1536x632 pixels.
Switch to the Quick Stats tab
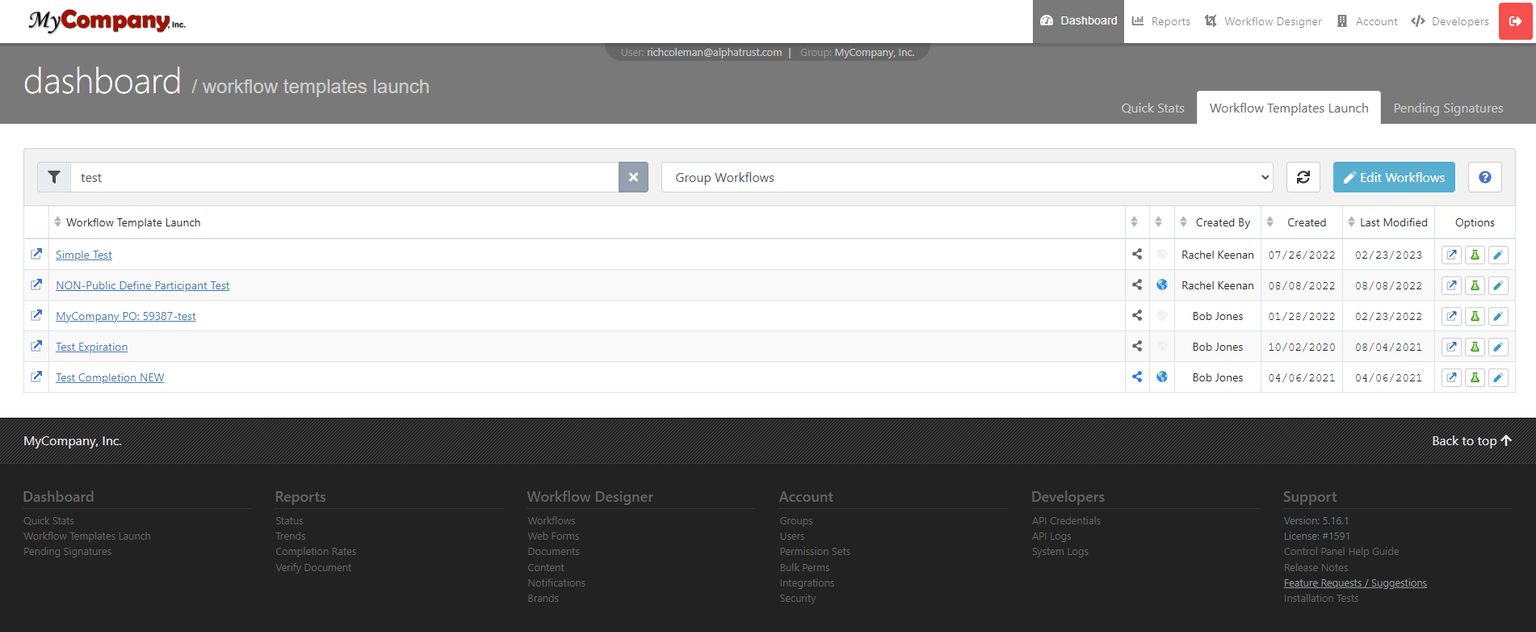click(1152, 108)
